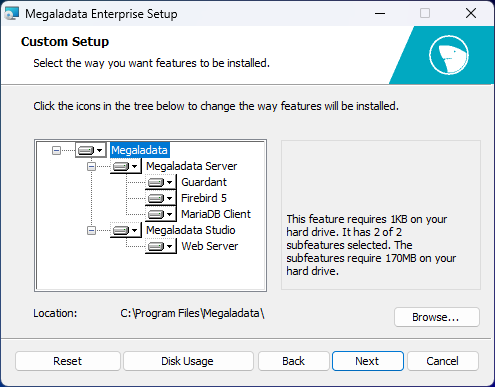Screen dimensions: 495x387
Task: Minimize the setup window
Action: tap(380, 13)
